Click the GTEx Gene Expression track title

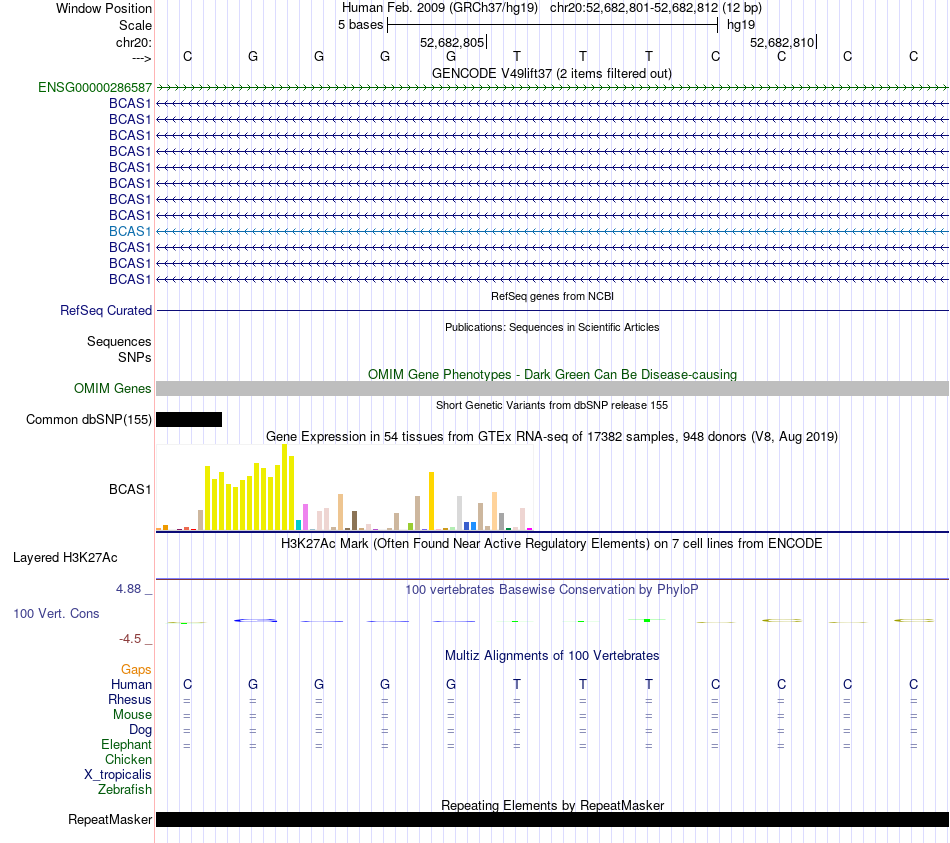[552, 436]
